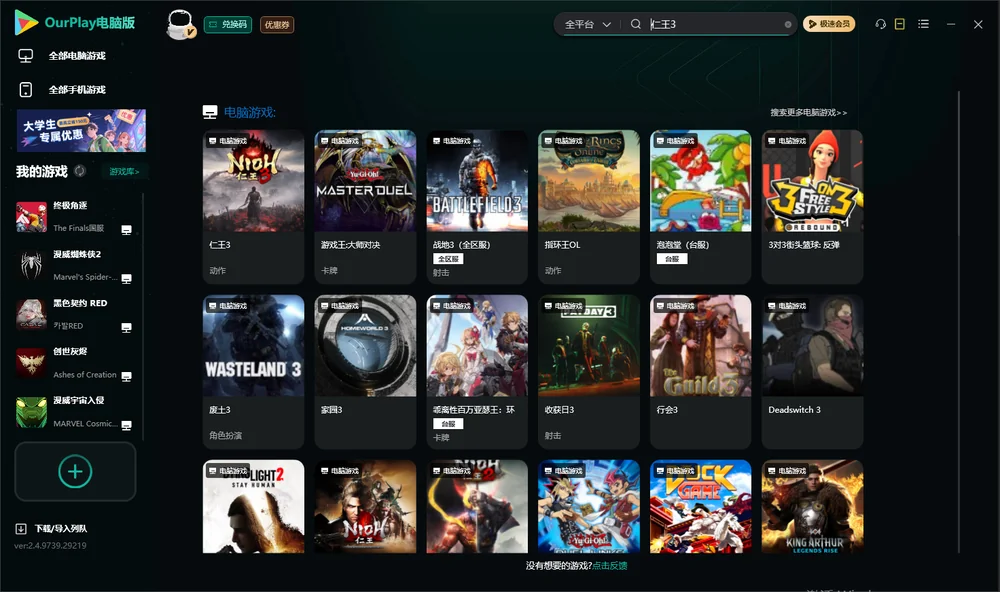Open customer service headset icon
The width and height of the screenshot is (1000, 592).
[x=880, y=24]
